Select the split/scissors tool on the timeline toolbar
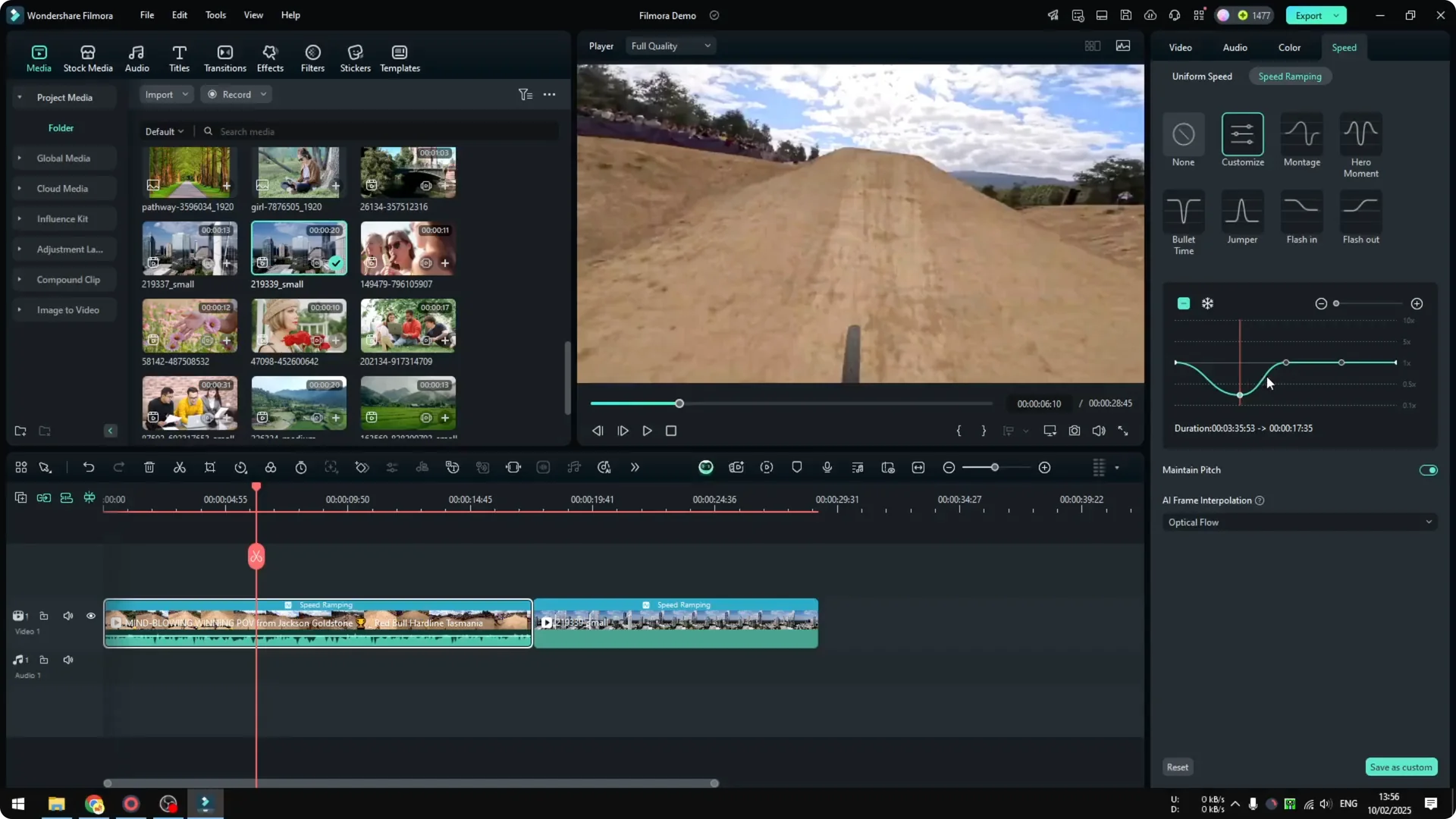The width and height of the screenshot is (1456, 819). pyautogui.click(x=180, y=467)
